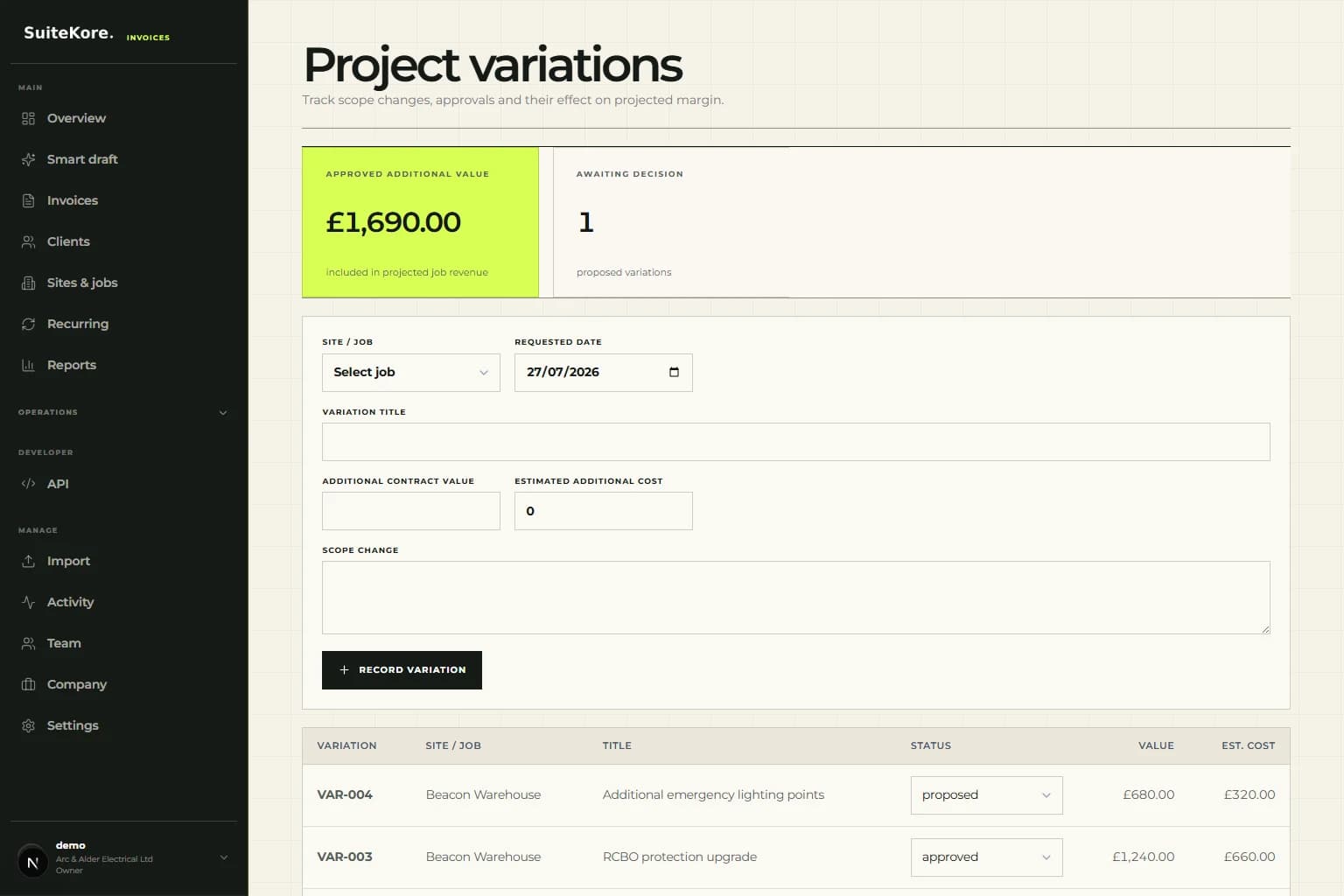Click the plus icon on Record Variation
1344x896 pixels.
[x=344, y=669]
